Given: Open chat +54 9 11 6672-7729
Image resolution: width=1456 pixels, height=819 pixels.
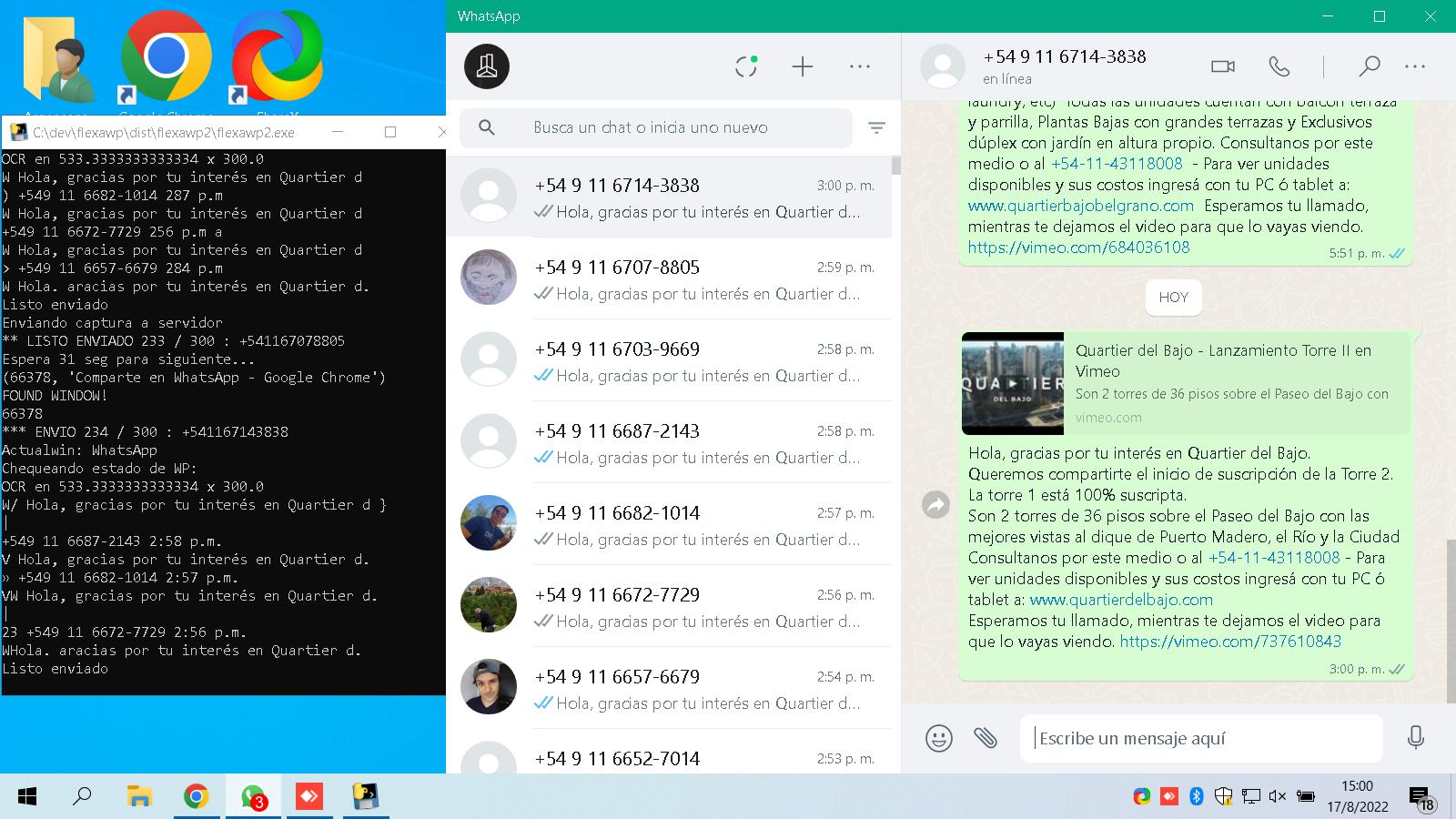Looking at the screenshot, I should tap(669, 606).
